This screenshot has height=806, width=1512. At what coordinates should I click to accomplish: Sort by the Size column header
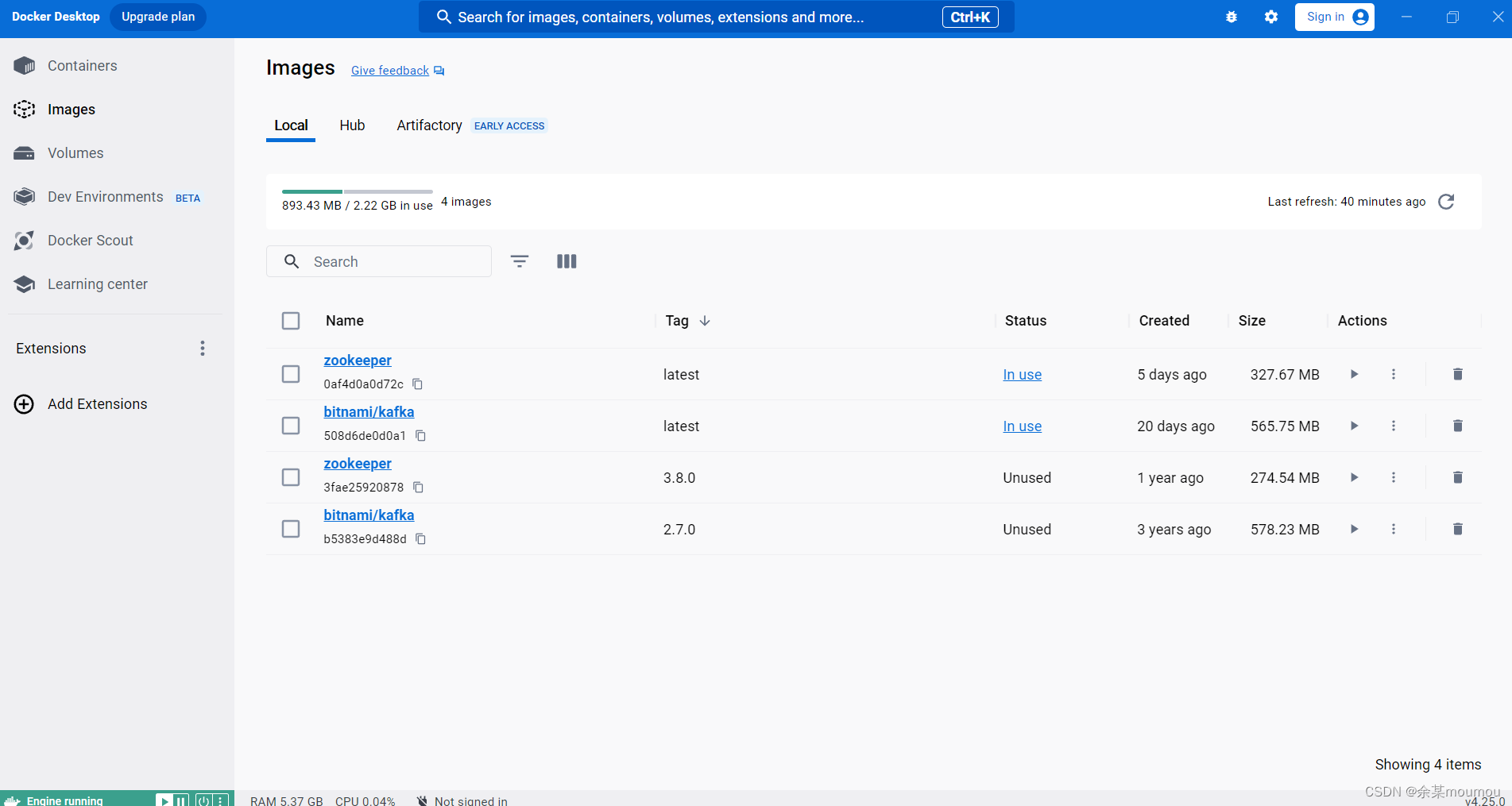tap(1251, 321)
